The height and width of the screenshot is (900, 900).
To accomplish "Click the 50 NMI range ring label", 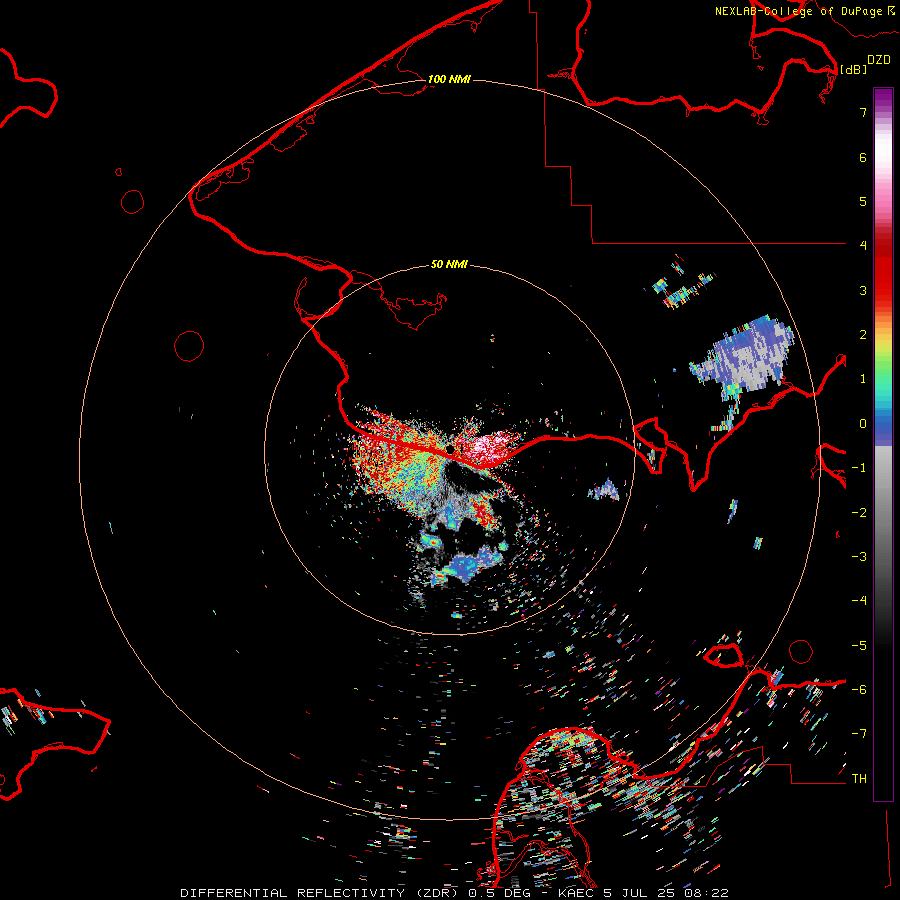I will click(449, 264).
